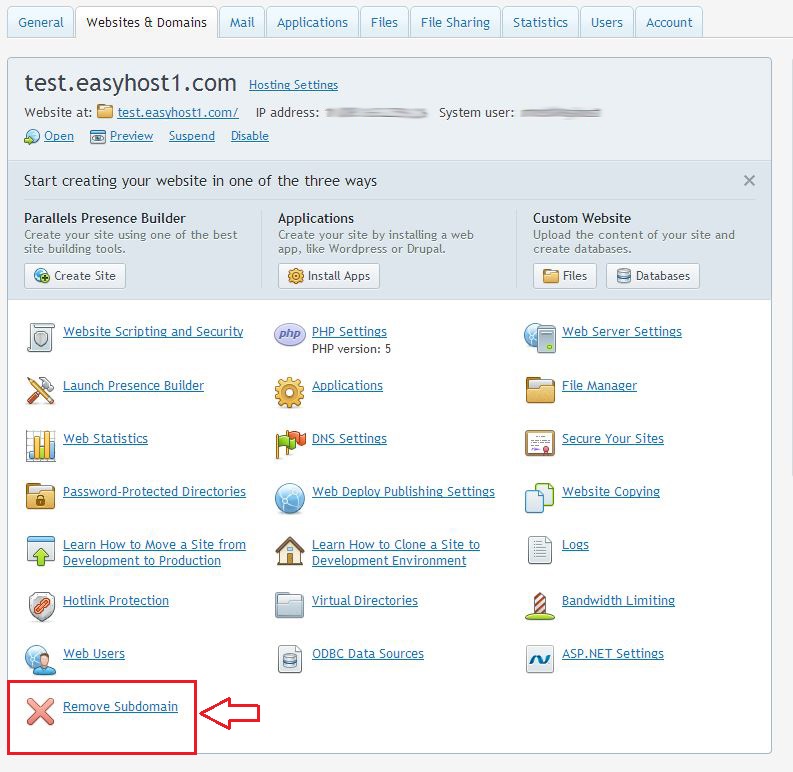The height and width of the screenshot is (772, 793).
Task: Open the Web Deploy Publishing Settings link
Action: coord(404,492)
